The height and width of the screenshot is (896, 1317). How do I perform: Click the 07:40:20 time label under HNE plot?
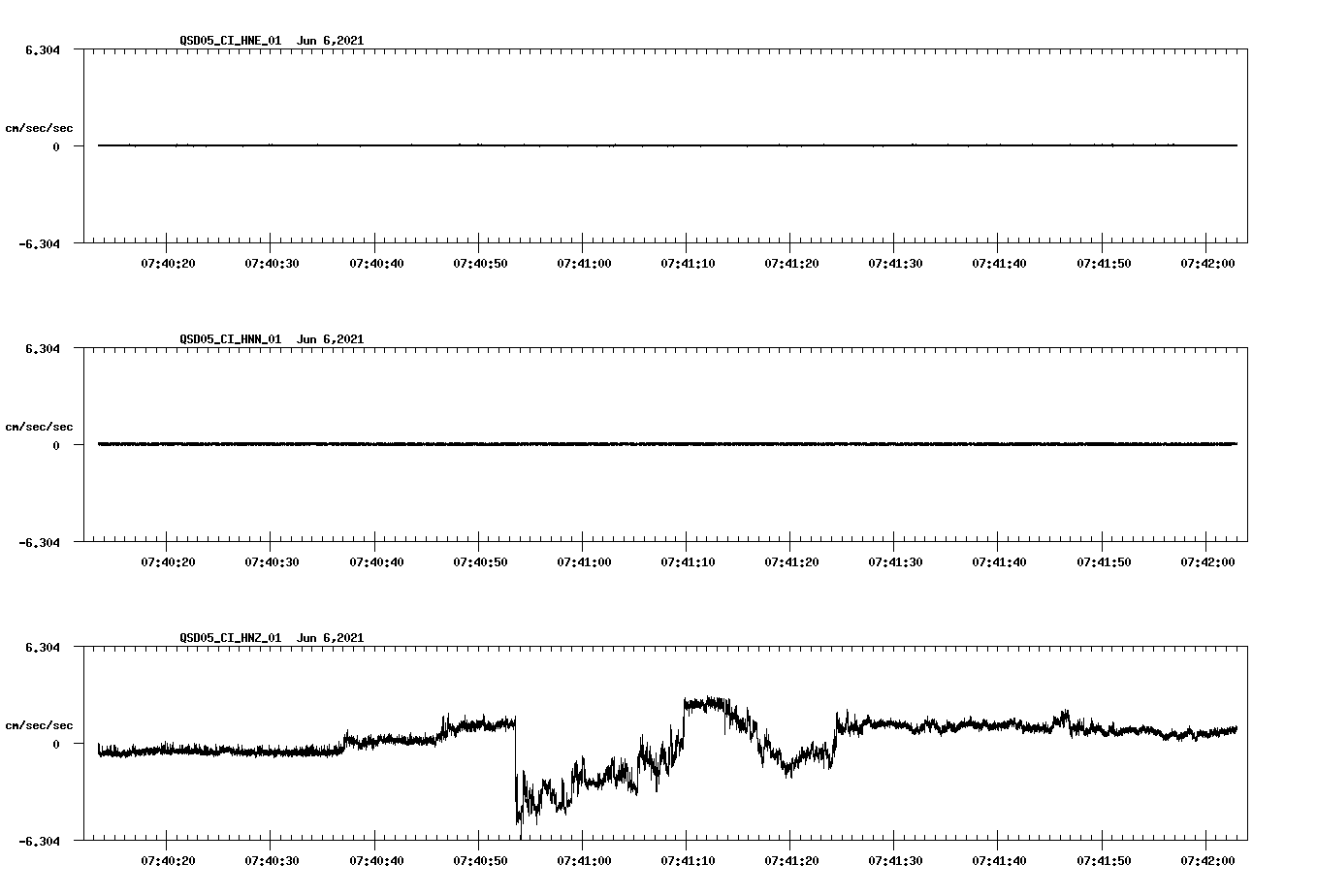pyautogui.click(x=168, y=264)
